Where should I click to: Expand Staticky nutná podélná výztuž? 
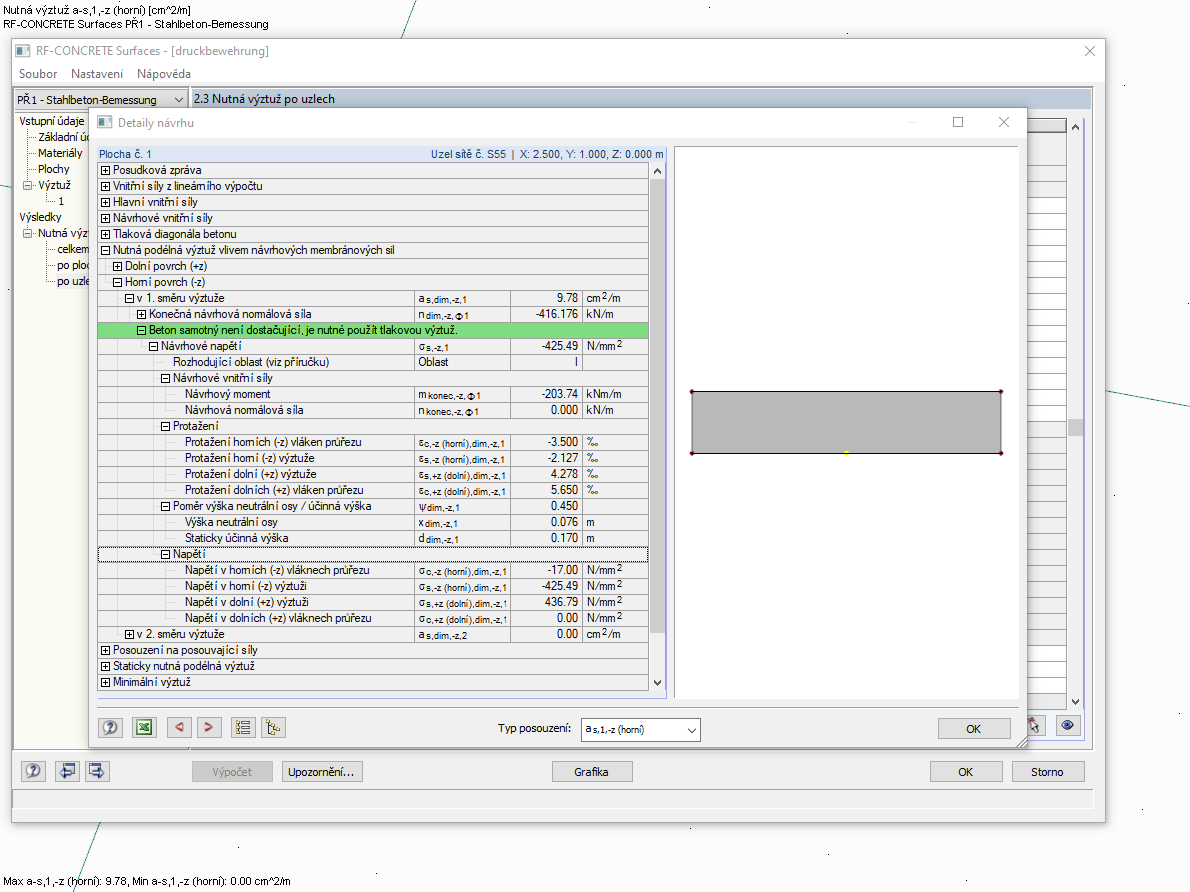[x=105, y=666]
